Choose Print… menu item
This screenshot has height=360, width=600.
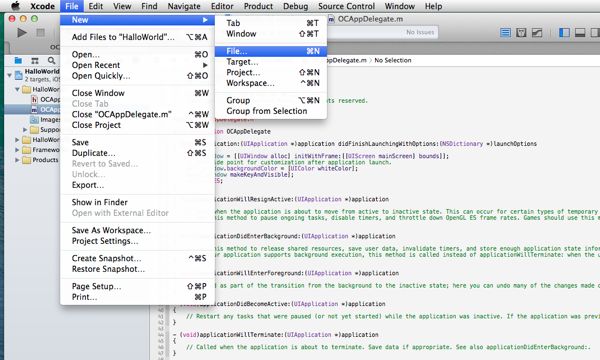coord(137,297)
